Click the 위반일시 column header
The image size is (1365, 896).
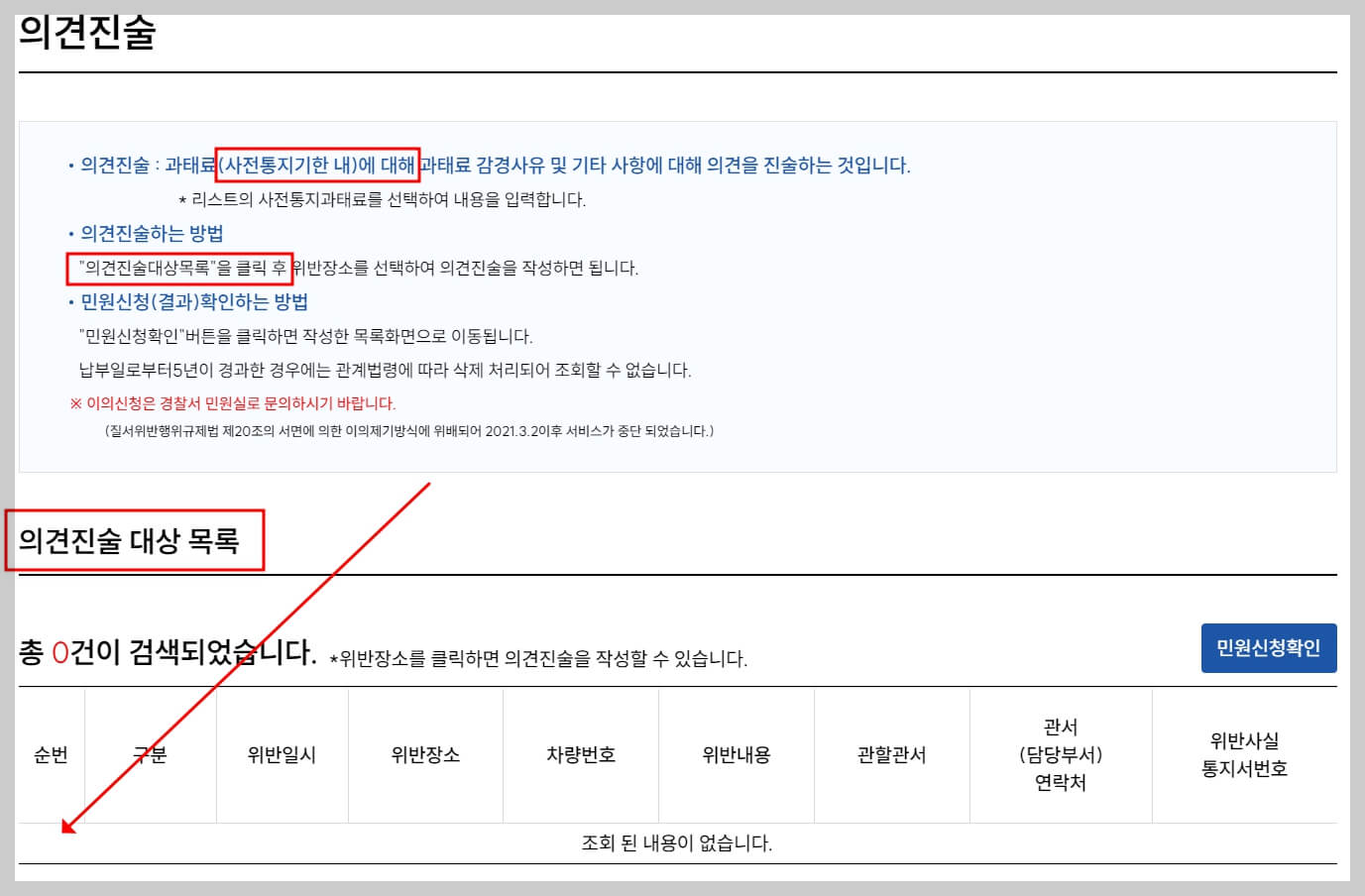click(x=282, y=754)
